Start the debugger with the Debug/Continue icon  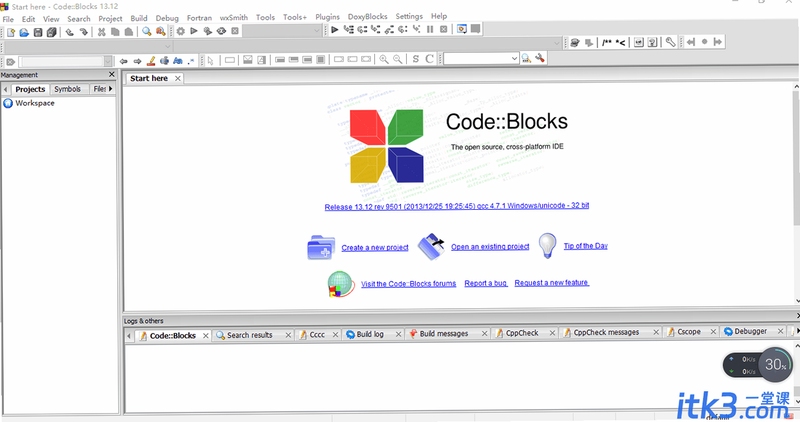tap(335, 30)
